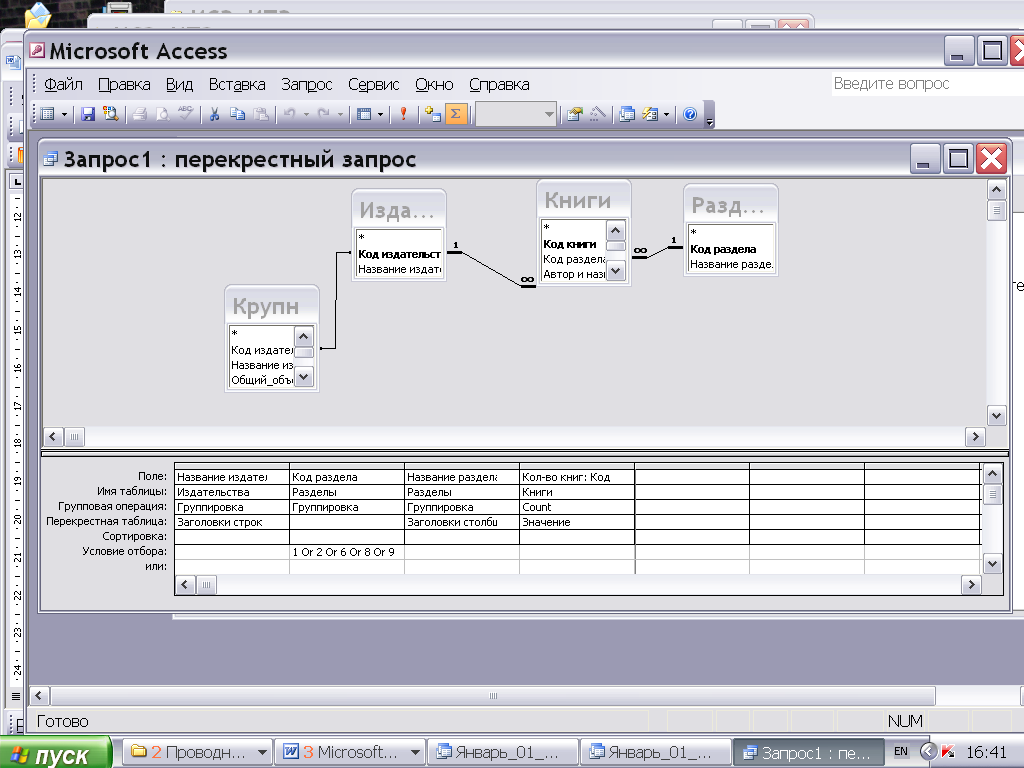Open the Undo history dropdown arrow
This screenshot has width=1024, height=768.
[x=306, y=114]
